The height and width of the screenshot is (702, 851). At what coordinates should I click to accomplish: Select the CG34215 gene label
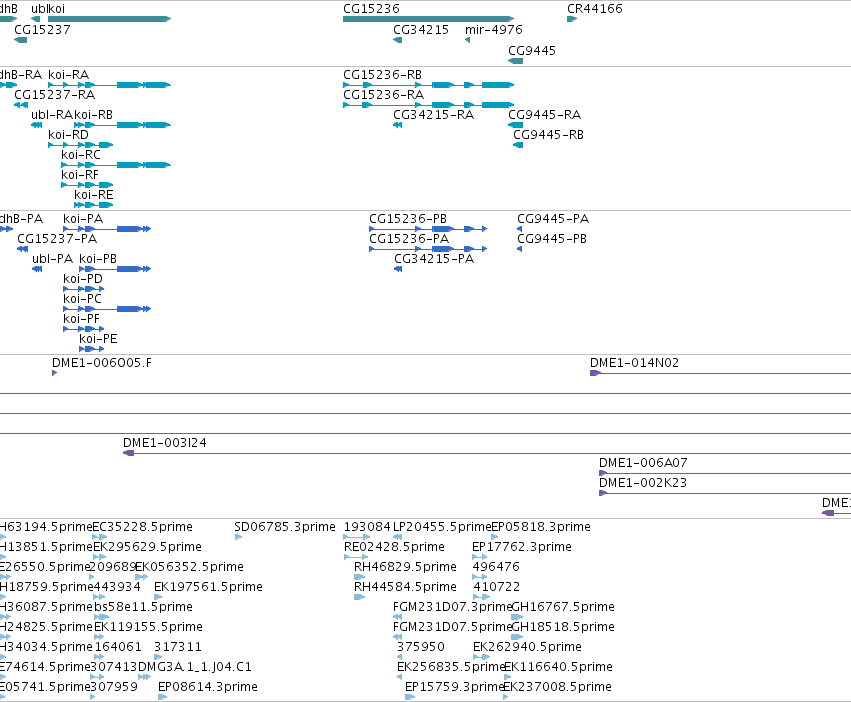tap(421, 30)
